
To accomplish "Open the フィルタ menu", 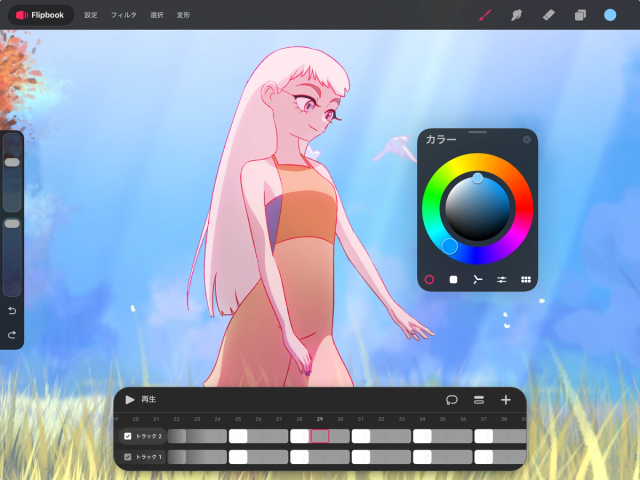I will tap(124, 15).
